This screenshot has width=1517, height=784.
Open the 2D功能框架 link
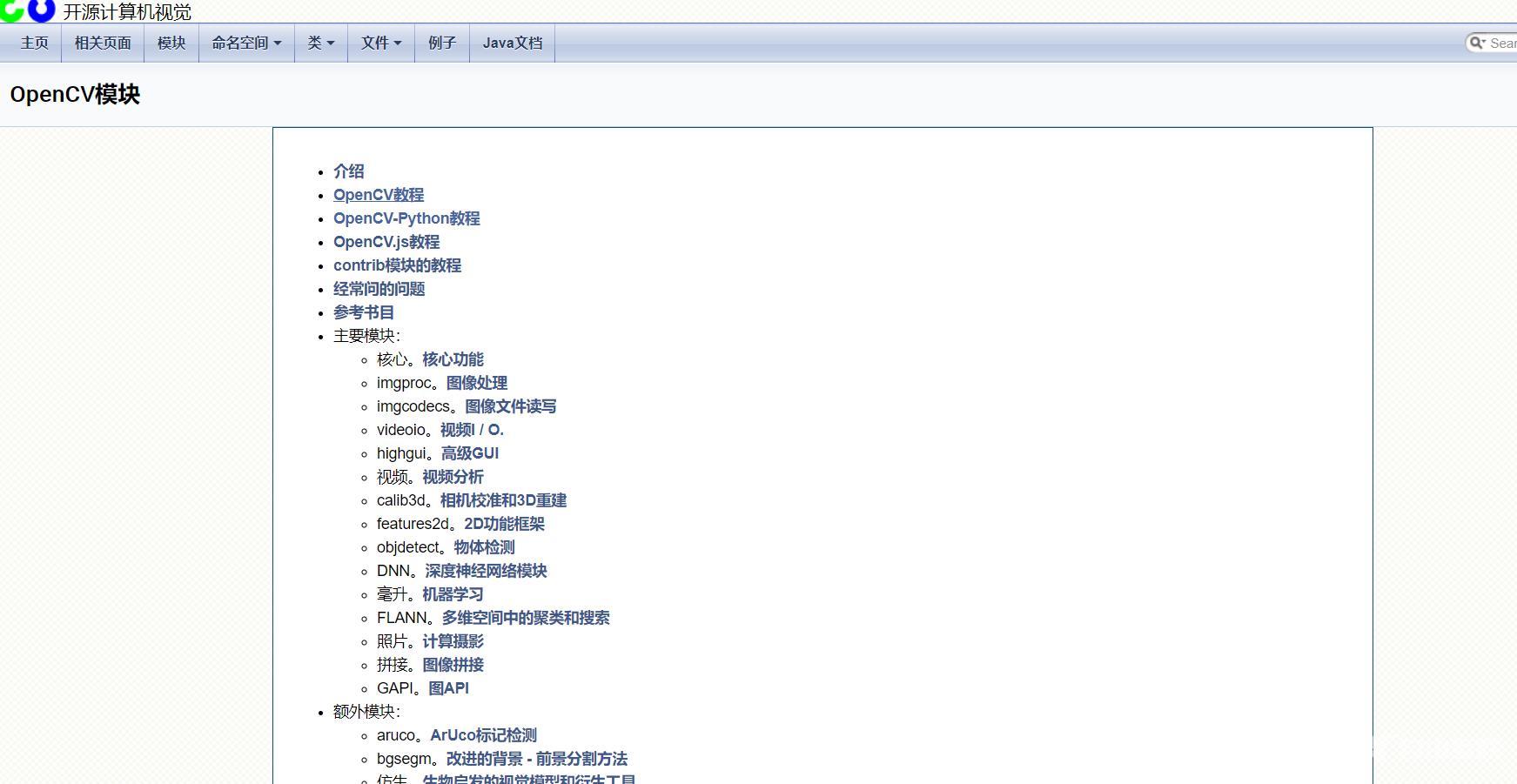click(x=505, y=524)
